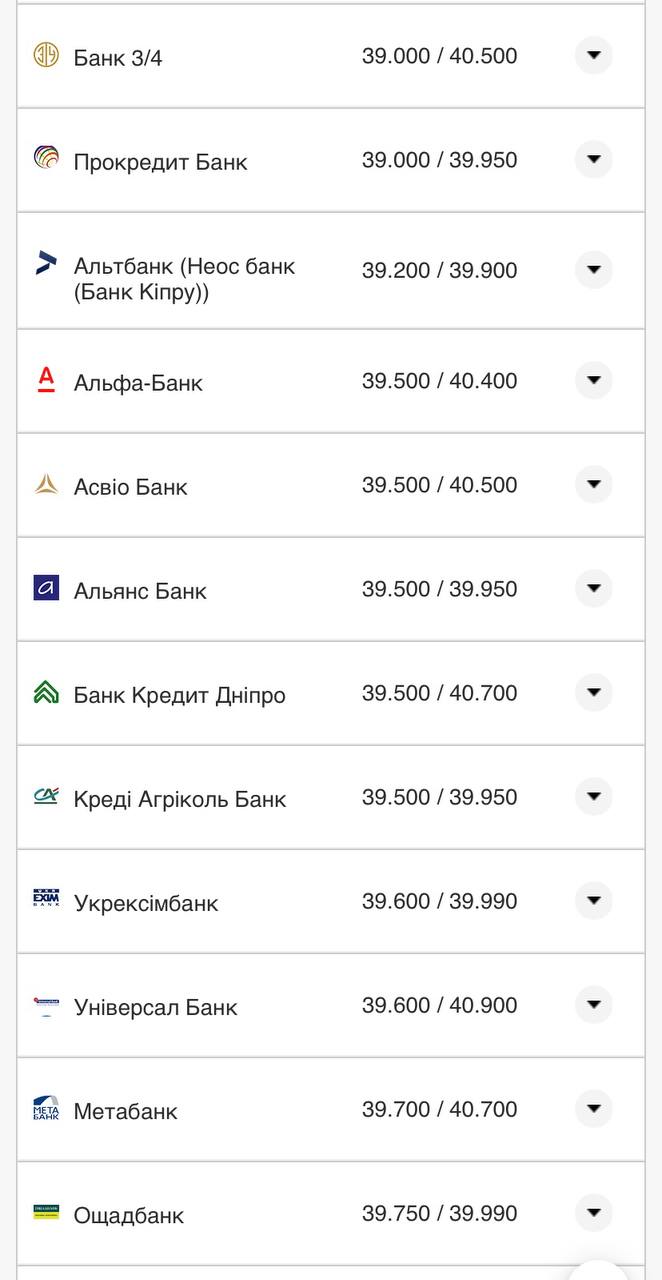Click the Альянс Банк blue logo icon
The height and width of the screenshot is (1280, 662).
coord(44,590)
